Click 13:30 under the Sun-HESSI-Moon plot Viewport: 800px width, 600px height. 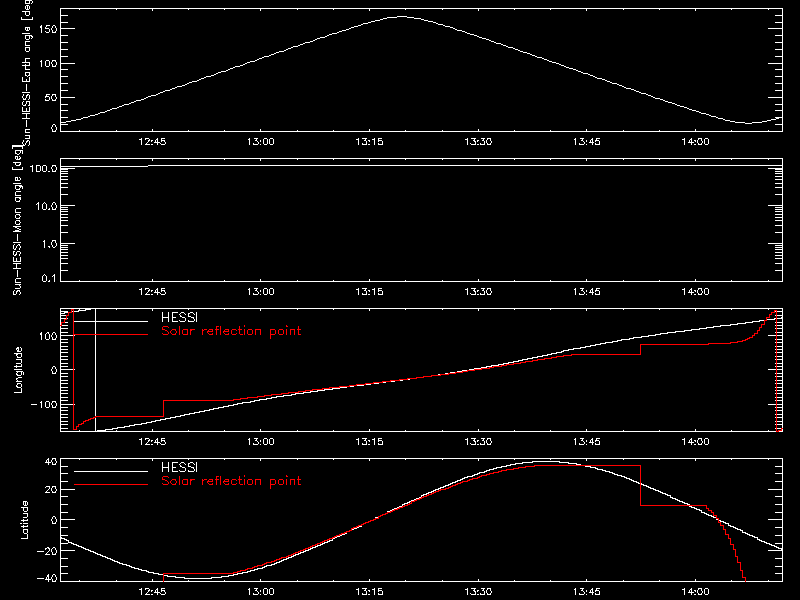pyautogui.click(x=478, y=292)
